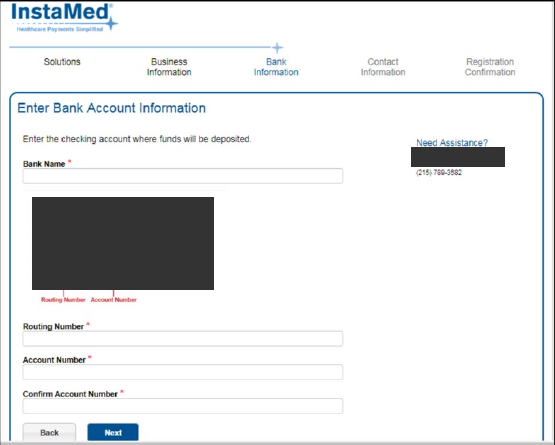The width and height of the screenshot is (555, 445).
Task: Click the red Account Number check label
Action: [114, 300]
